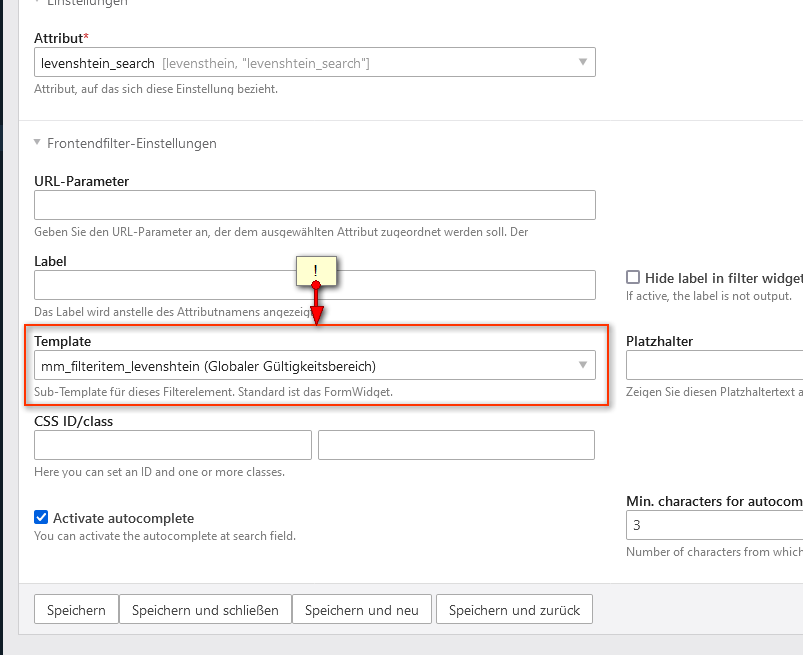The height and width of the screenshot is (655, 803).
Task: Click the second CSS class field
Action: click(x=456, y=445)
